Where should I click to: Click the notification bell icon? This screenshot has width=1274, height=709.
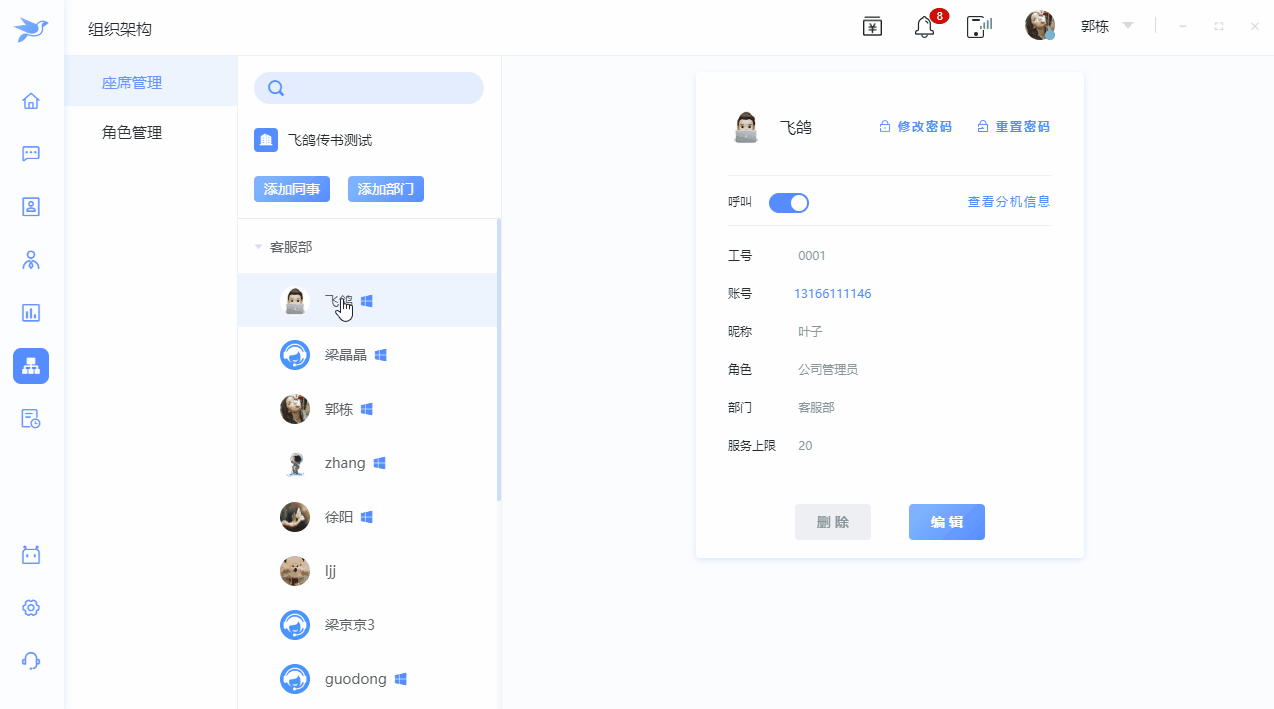[925, 27]
